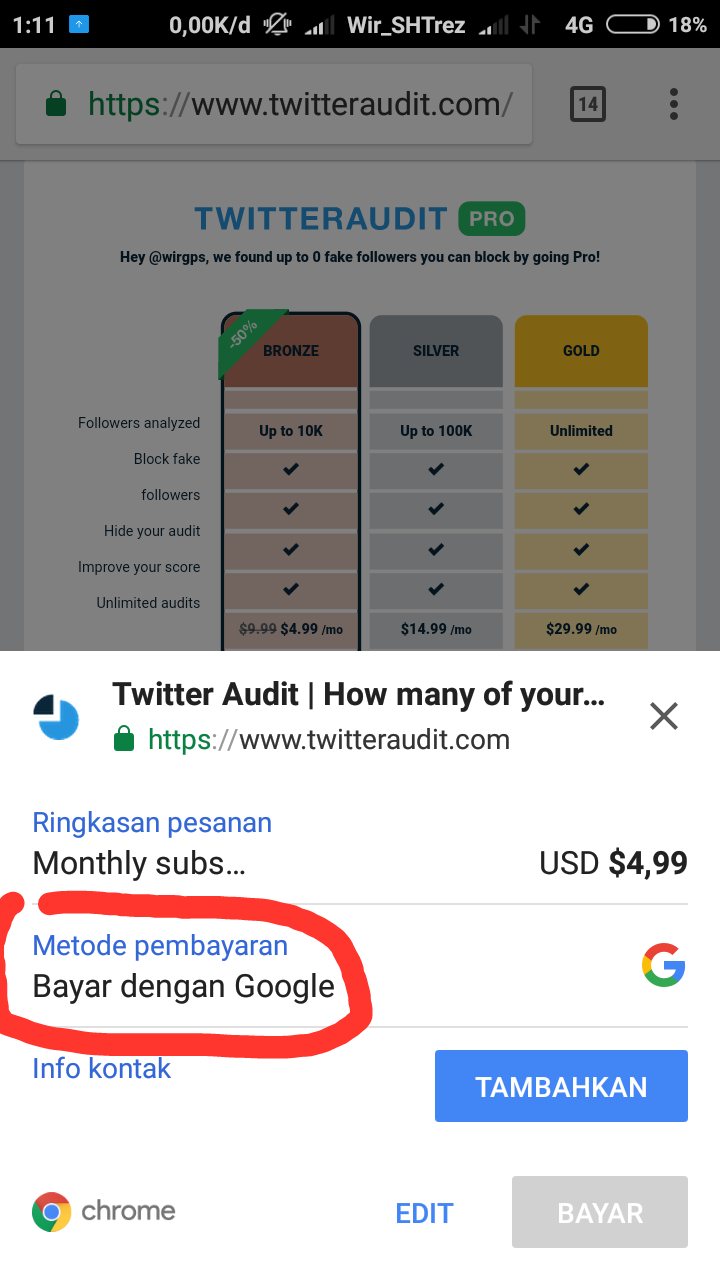Tap the Chrome logo at the sheet's bottom
This screenshot has height=1280, width=720.
click(52, 1212)
